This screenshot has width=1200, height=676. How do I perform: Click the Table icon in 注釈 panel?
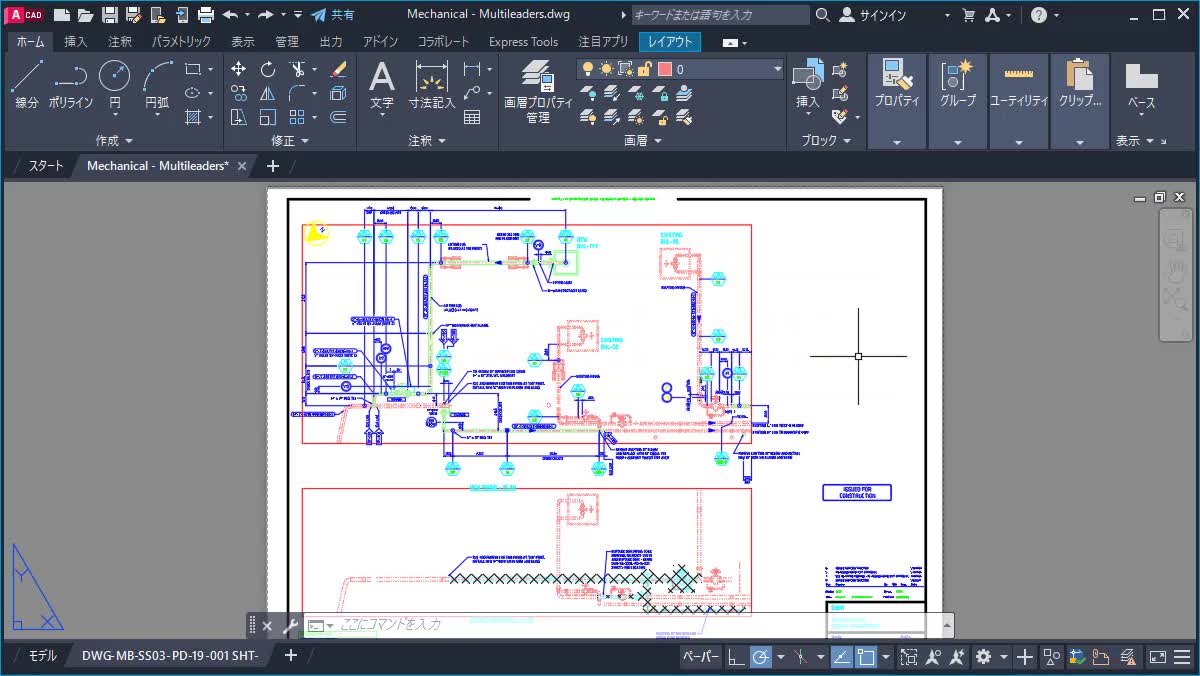[x=472, y=117]
